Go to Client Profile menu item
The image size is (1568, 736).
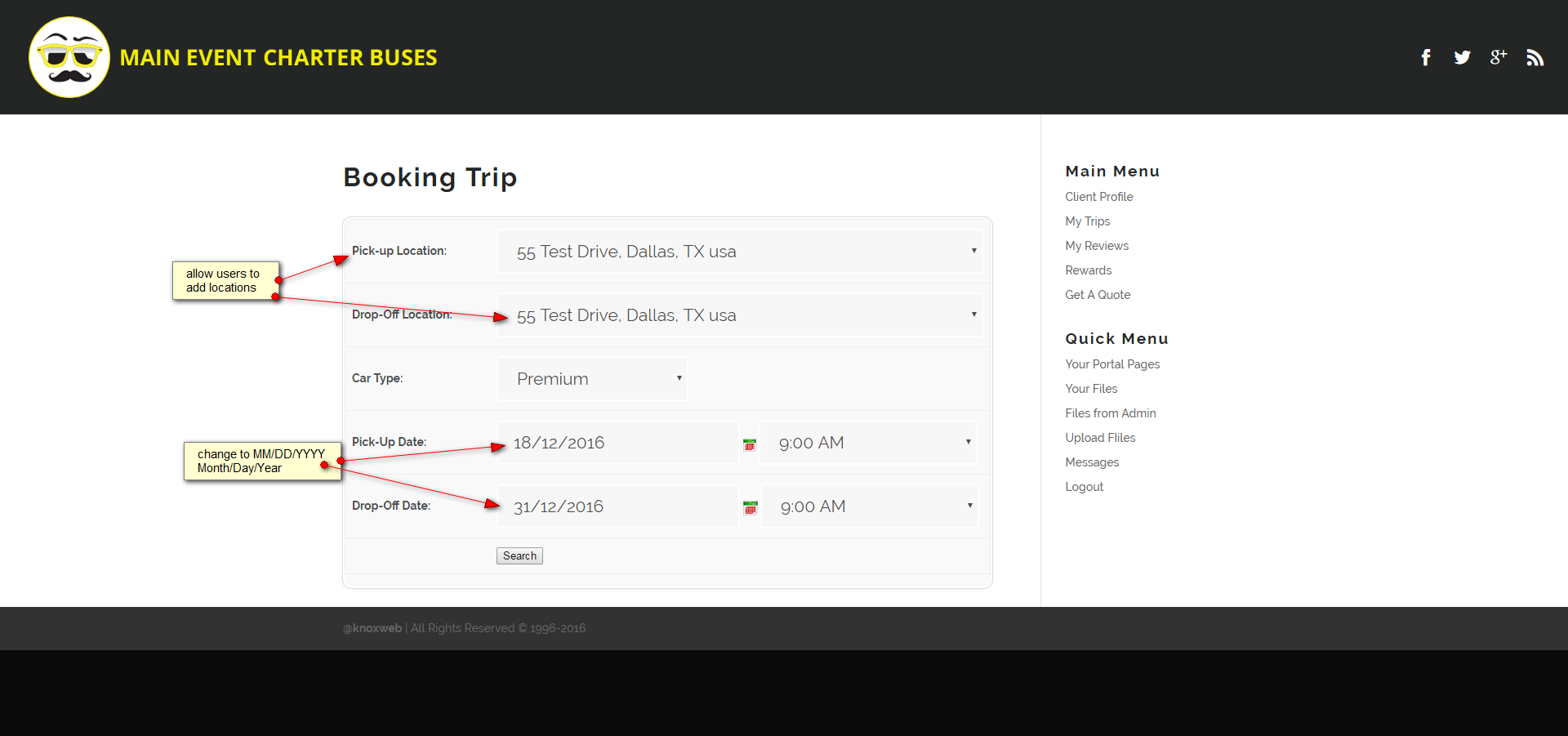point(1098,197)
